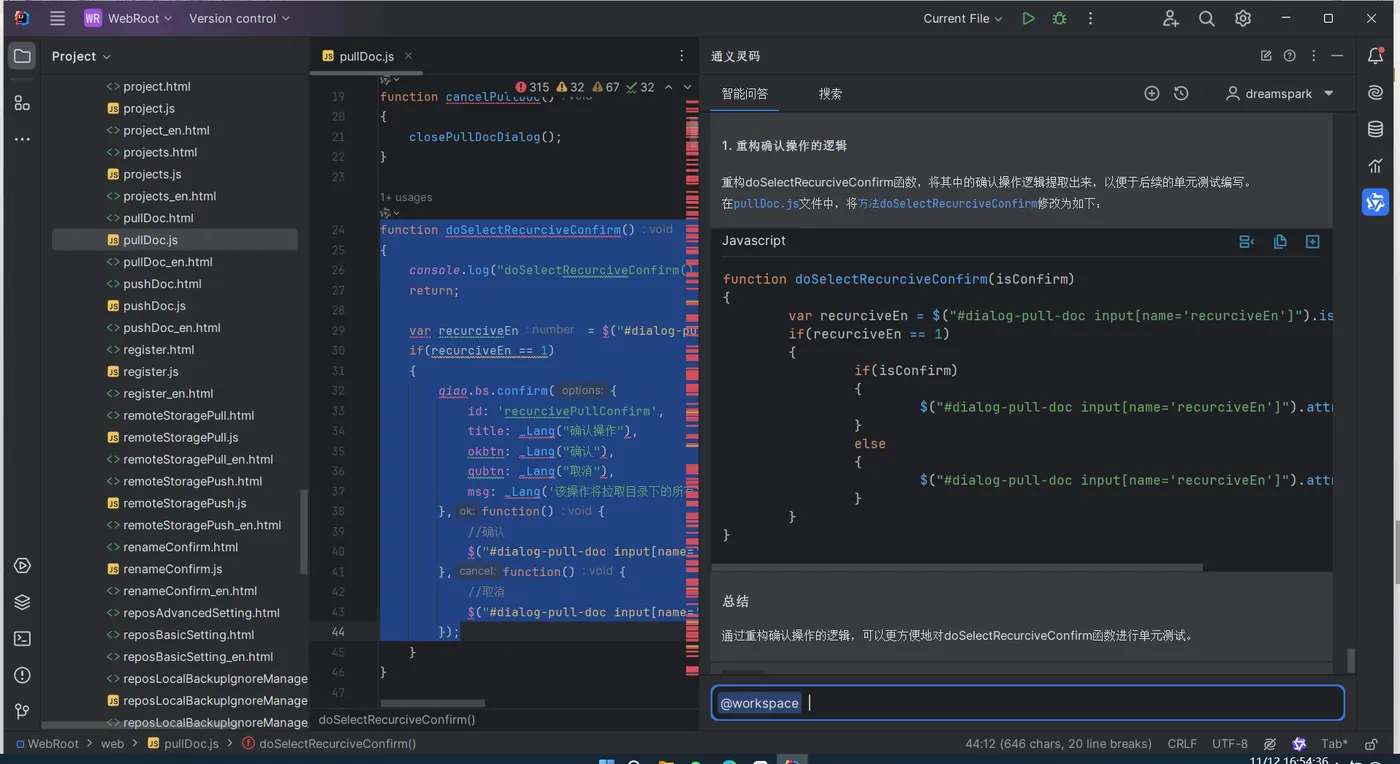The width and height of the screenshot is (1400, 764).
Task: Open the Version control dropdown
Action: point(239,18)
